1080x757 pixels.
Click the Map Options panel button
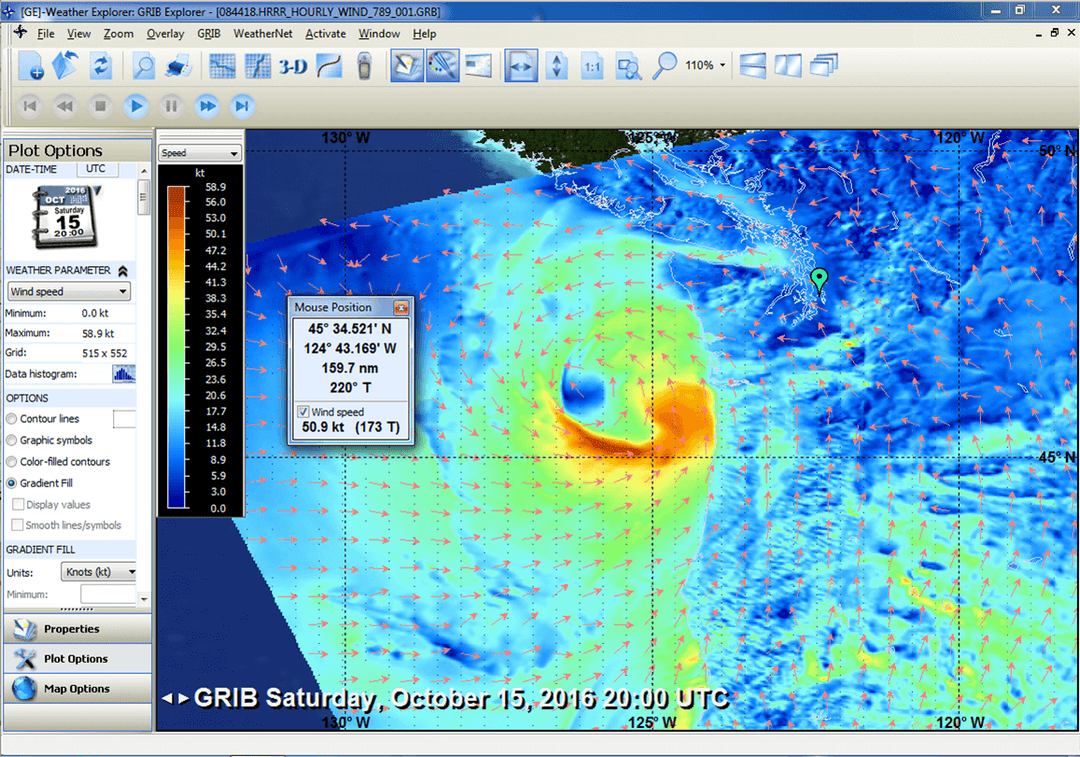pyautogui.click(x=77, y=689)
